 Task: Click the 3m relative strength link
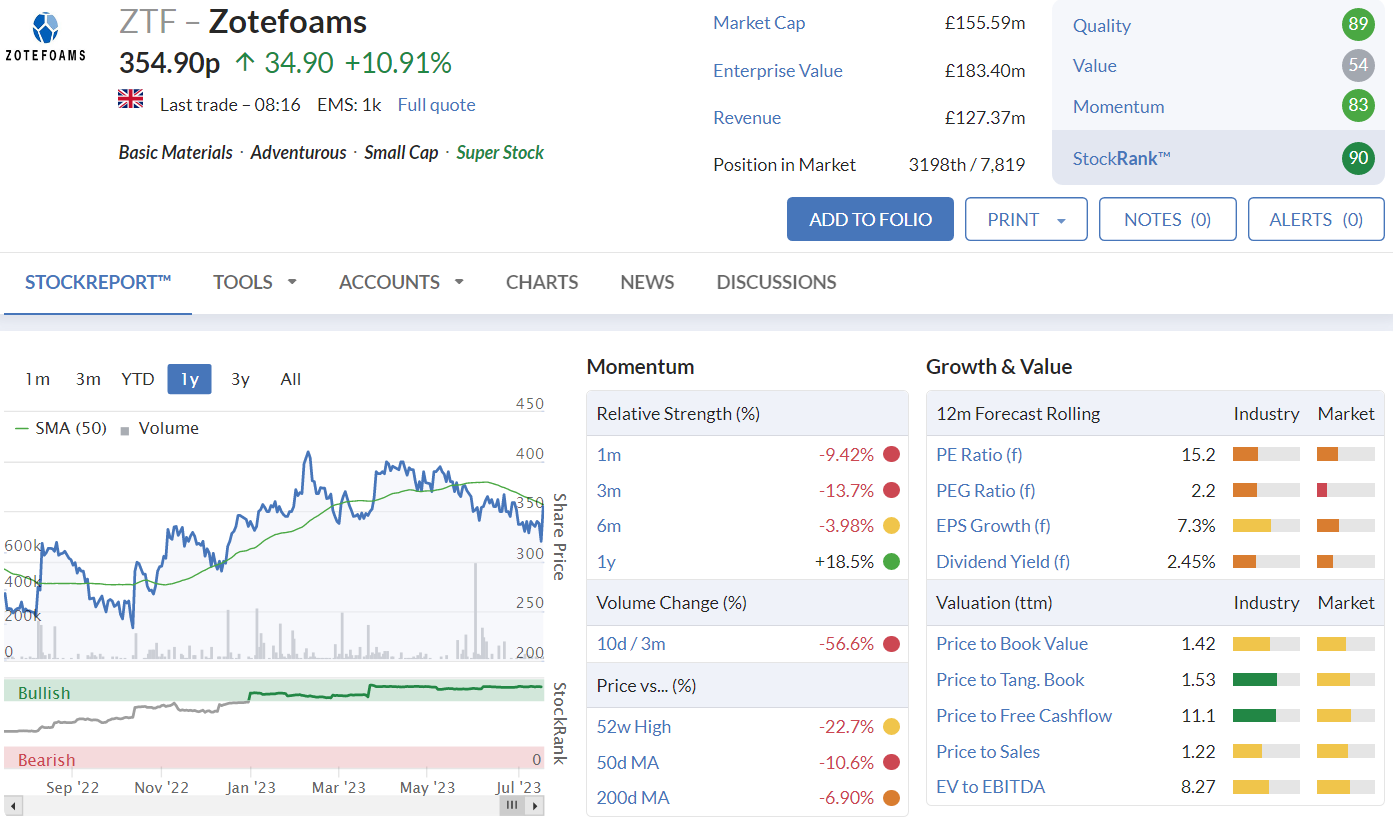609,491
